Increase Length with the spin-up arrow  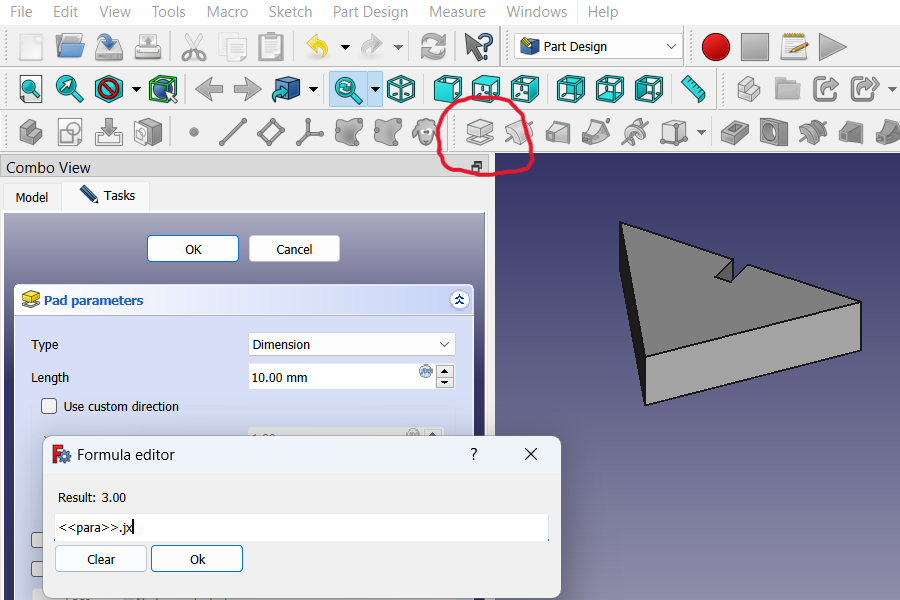pyautogui.click(x=445, y=371)
